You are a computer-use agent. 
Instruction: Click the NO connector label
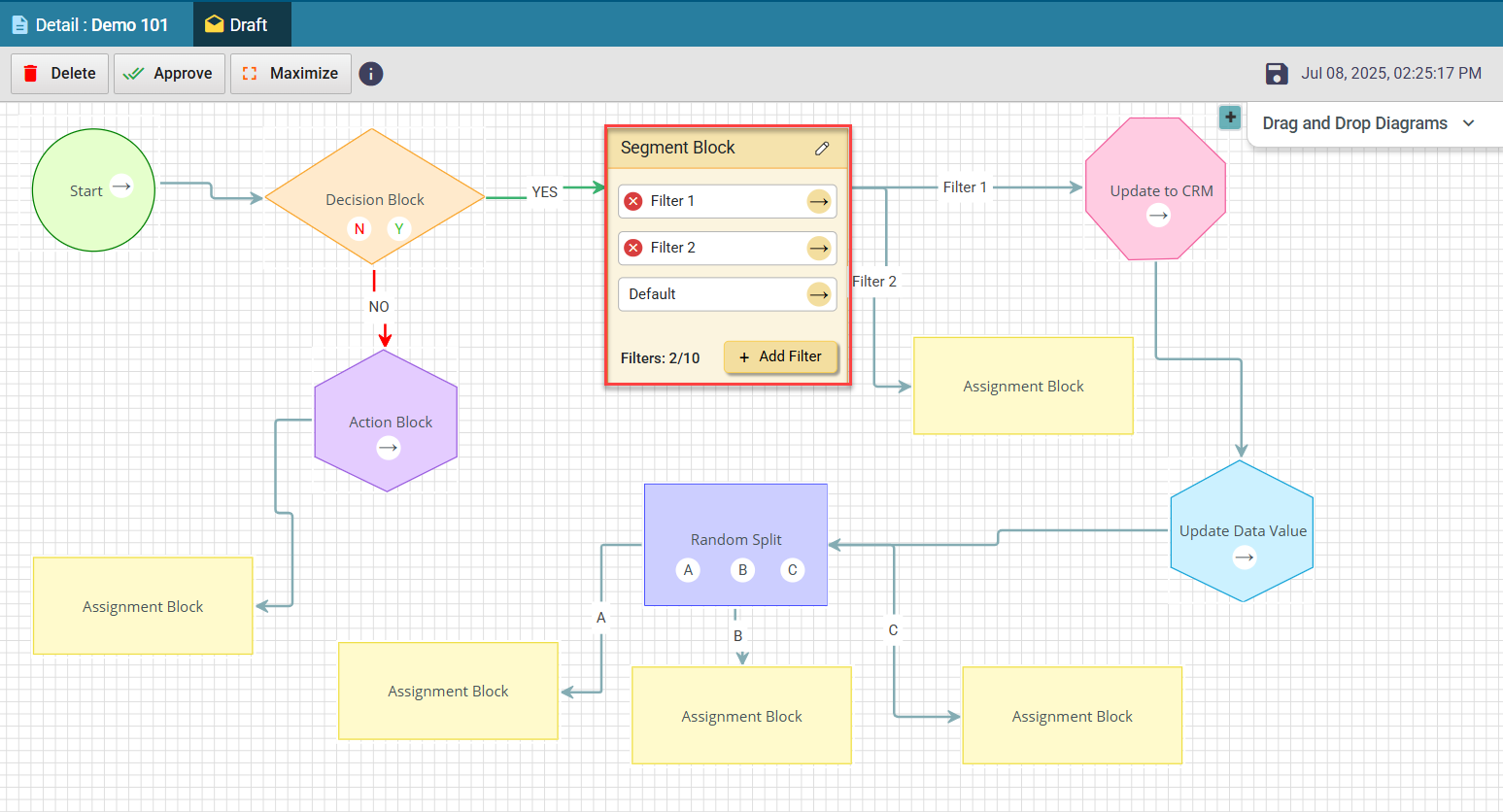(379, 307)
